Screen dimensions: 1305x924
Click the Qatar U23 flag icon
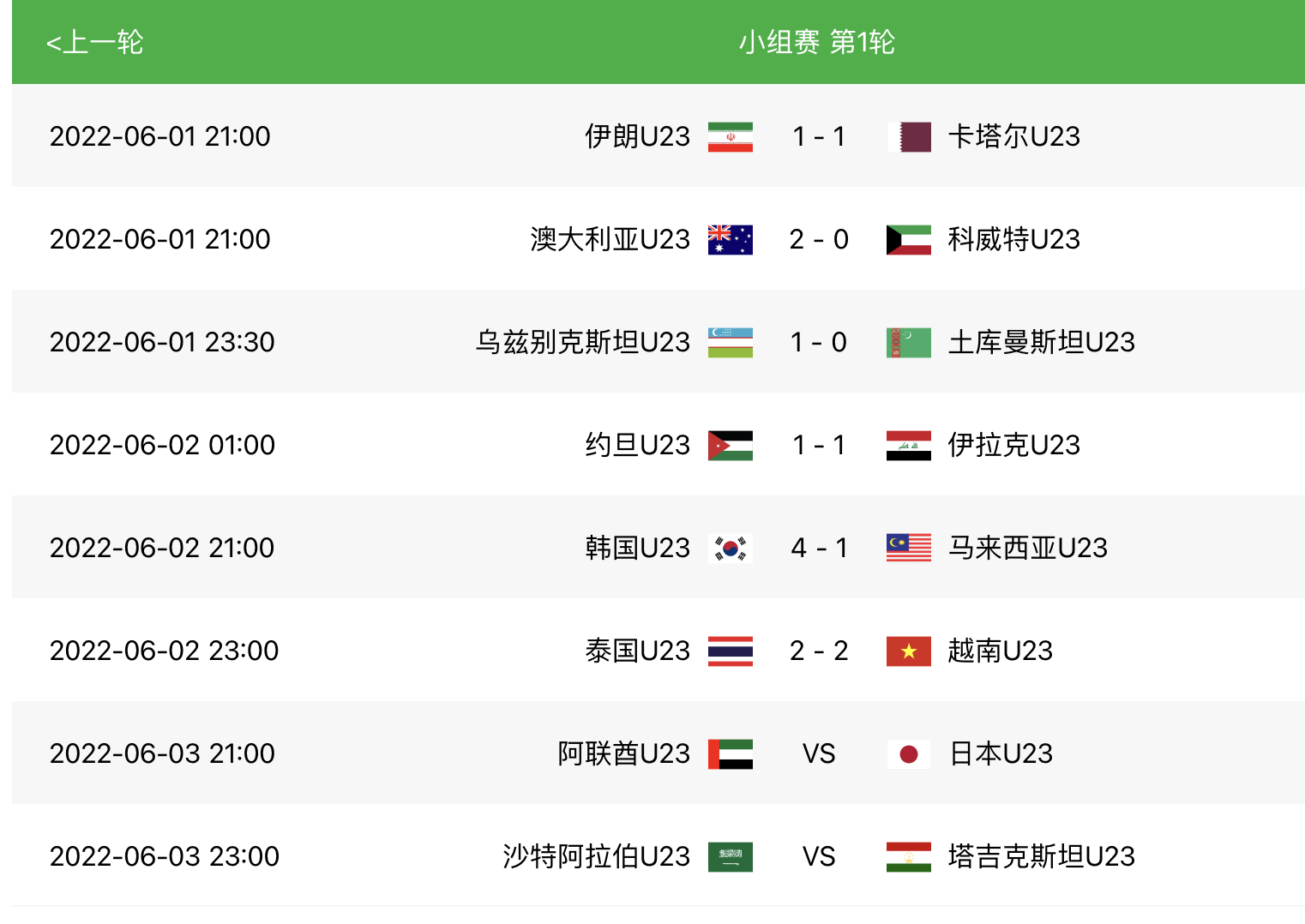[908, 136]
